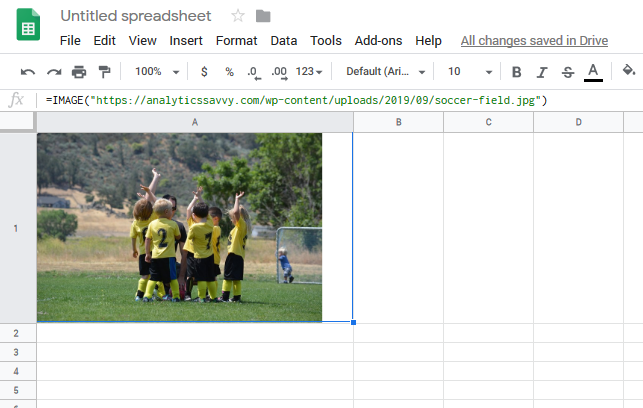The height and width of the screenshot is (408, 643).
Task: Expand the font size 10 dropdown
Action: click(469, 72)
